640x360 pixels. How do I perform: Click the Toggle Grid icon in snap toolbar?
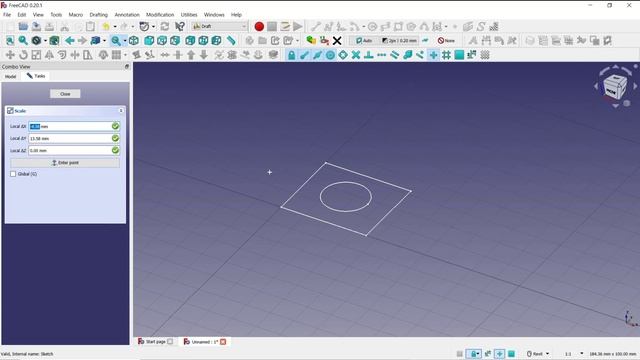click(x=485, y=55)
